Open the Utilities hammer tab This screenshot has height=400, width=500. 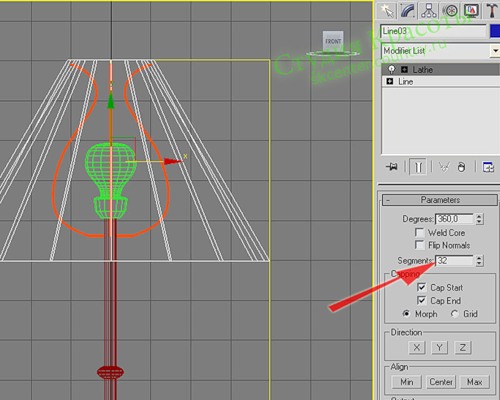(x=492, y=11)
